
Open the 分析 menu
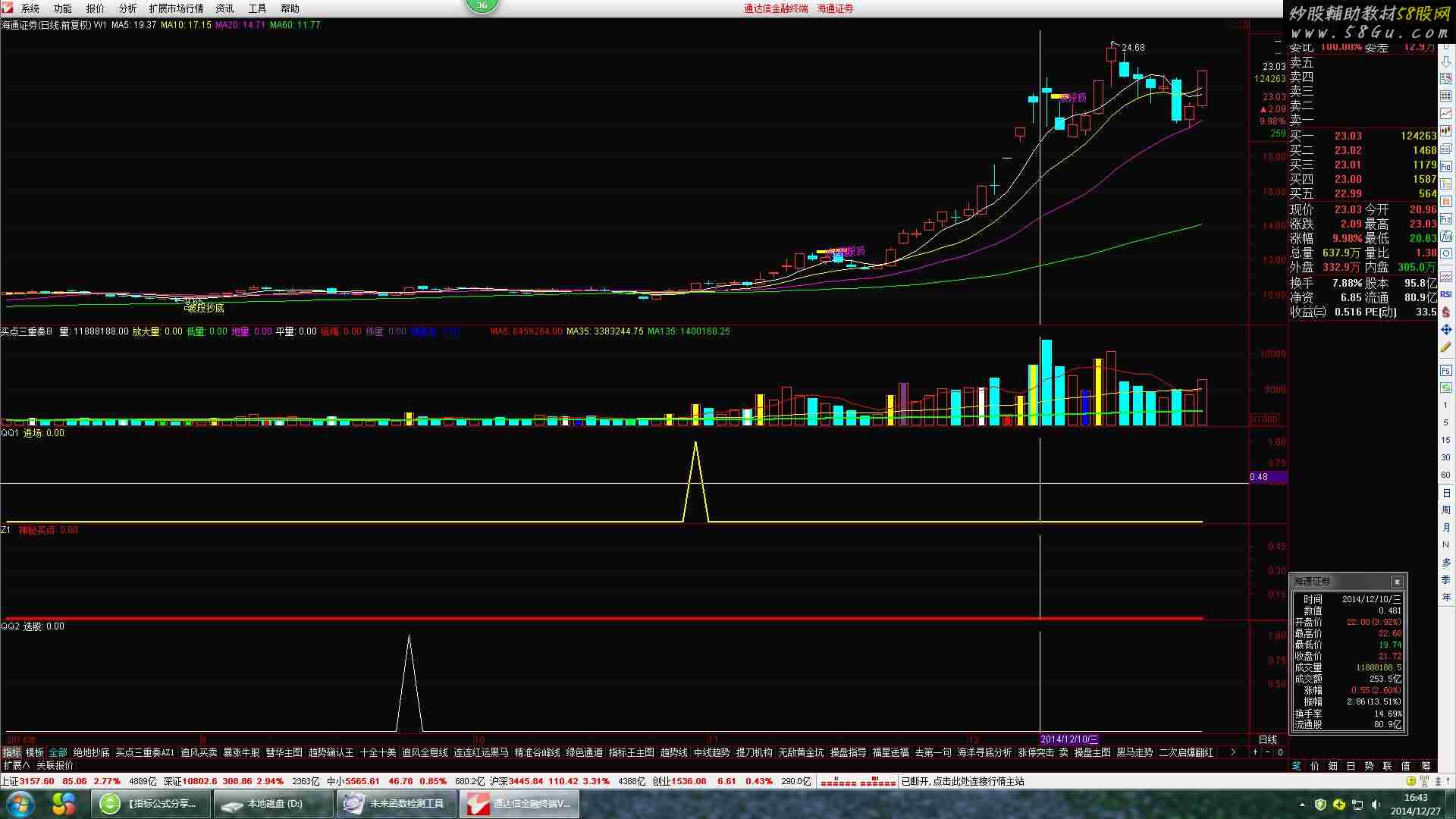click(127, 8)
